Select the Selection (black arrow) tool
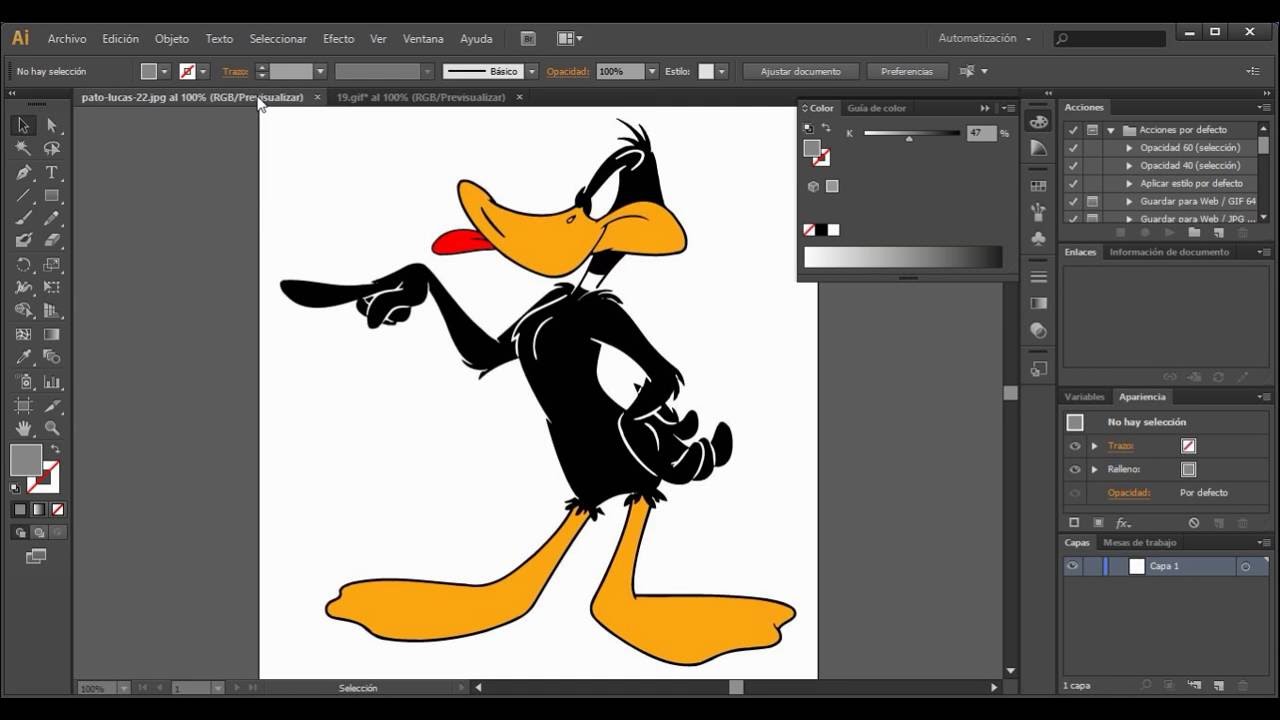The height and width of the screenshot is (720, 1280). pyautogui.click(x=23, y=125)
